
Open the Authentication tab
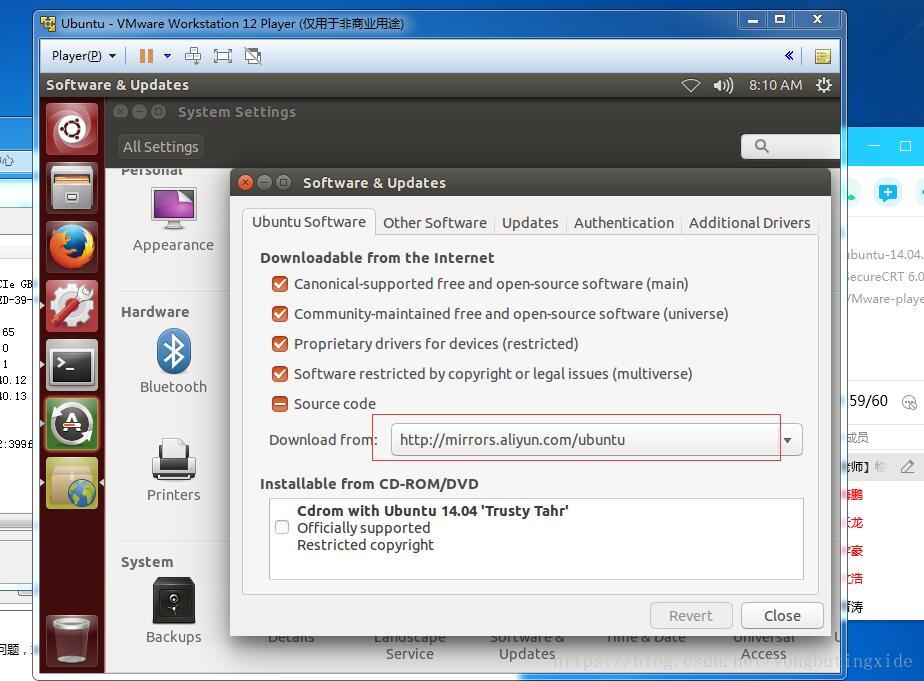coord(623,223)
